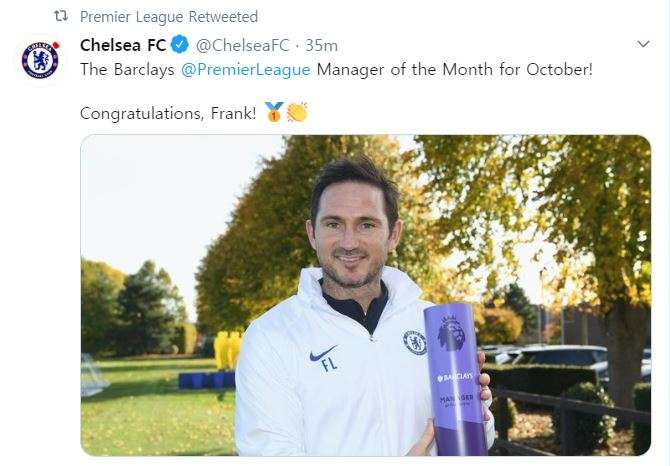
Task: Click the Barclays label on the trophy
Action: [457, 379]
